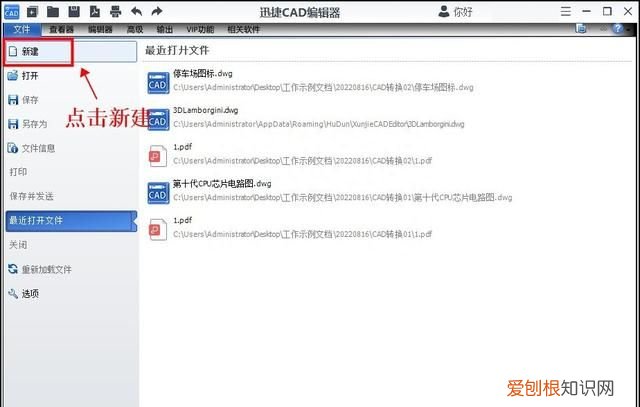The width and height of the screenshot is (640, 407).
Task: Click the disk icon beside 另存为
Action: (13, 124)
